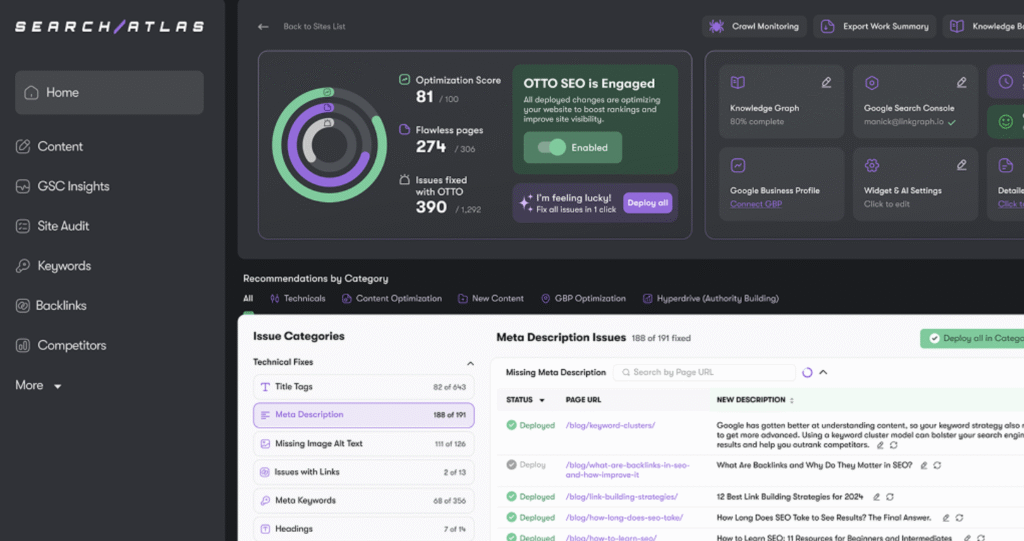
Task: Click the Crawl Monitoring spider icon
Action: (716, 27)
